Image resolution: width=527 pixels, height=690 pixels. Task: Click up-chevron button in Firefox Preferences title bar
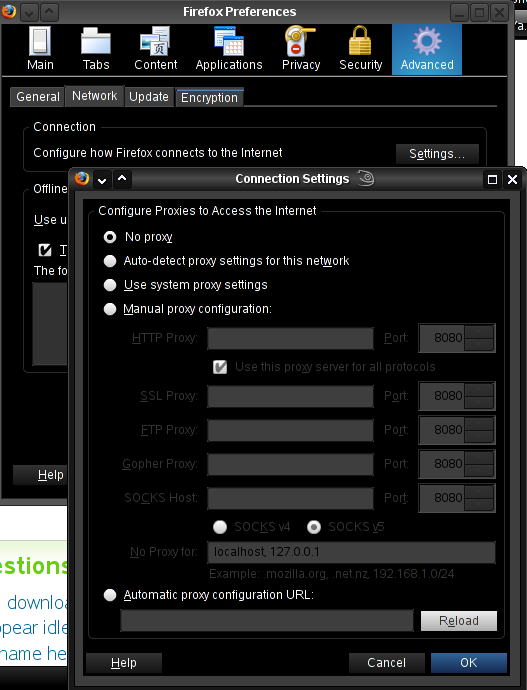(49, 13)
